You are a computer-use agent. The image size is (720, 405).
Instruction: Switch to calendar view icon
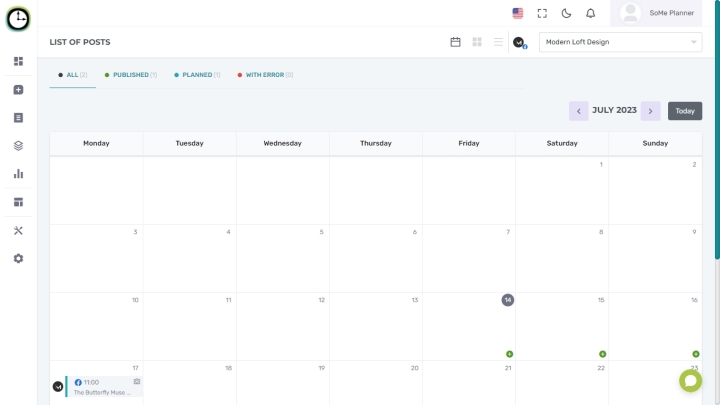[x=455, y=42]
